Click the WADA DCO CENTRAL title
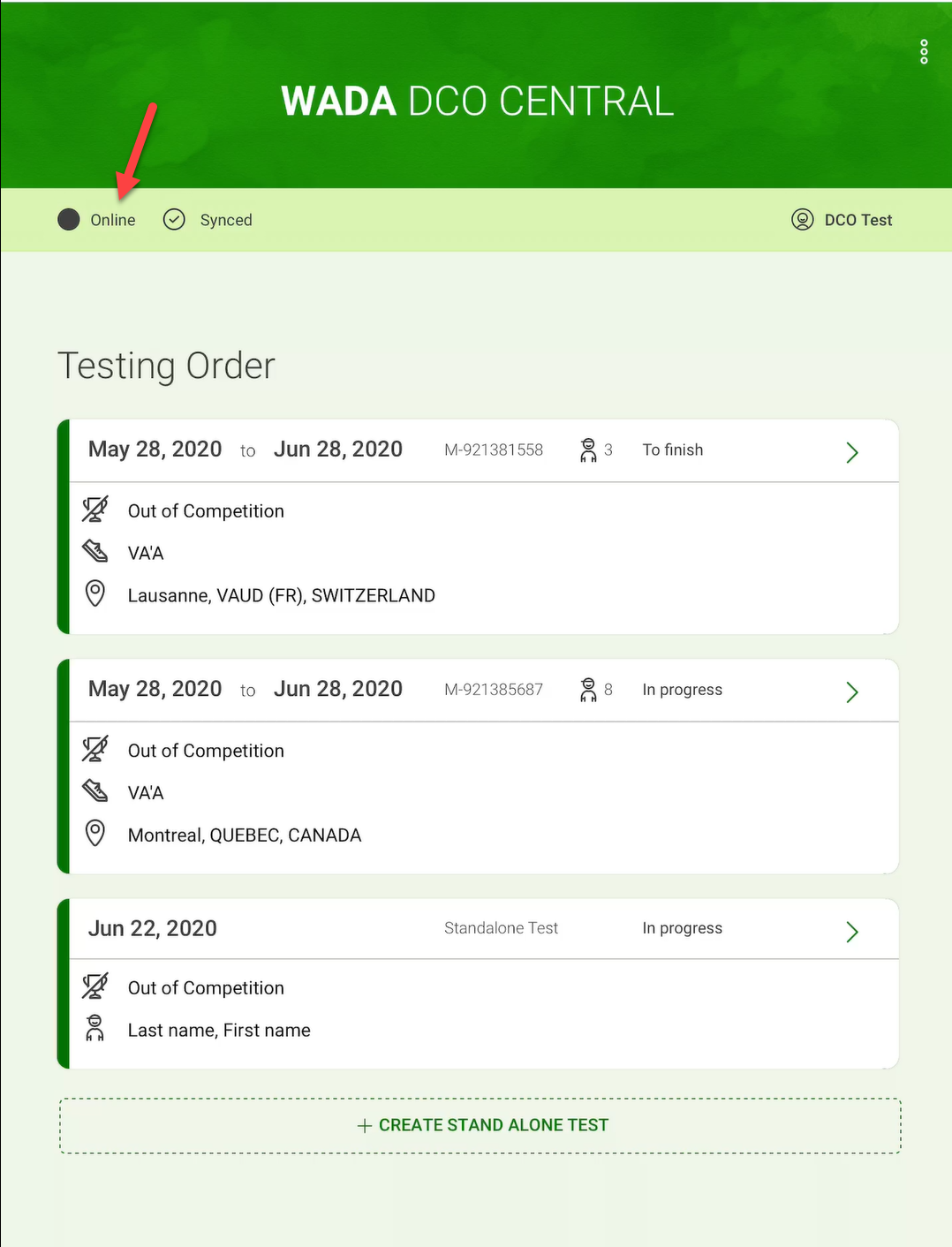This screenshot has height=1247, width=952. [x=477, y=101]
